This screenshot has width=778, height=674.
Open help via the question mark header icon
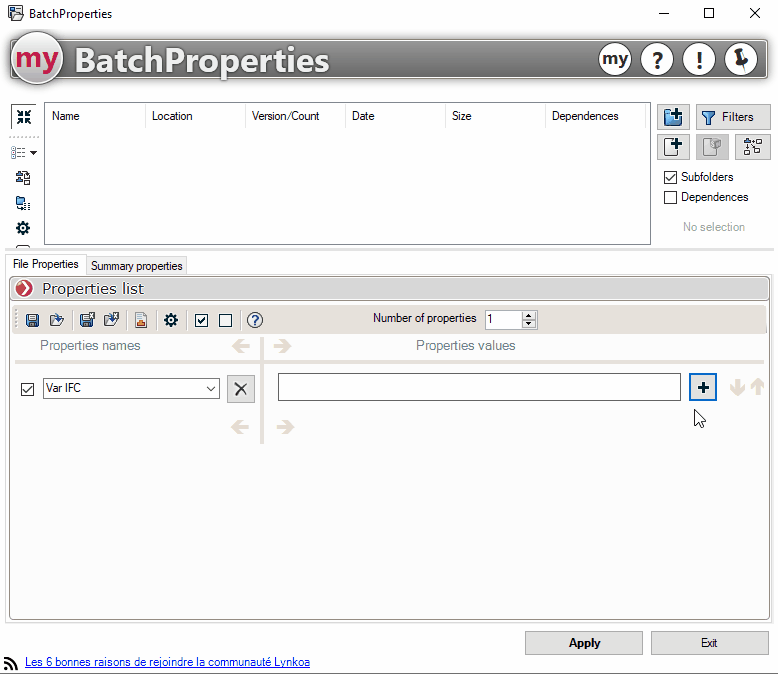(657, 60)
